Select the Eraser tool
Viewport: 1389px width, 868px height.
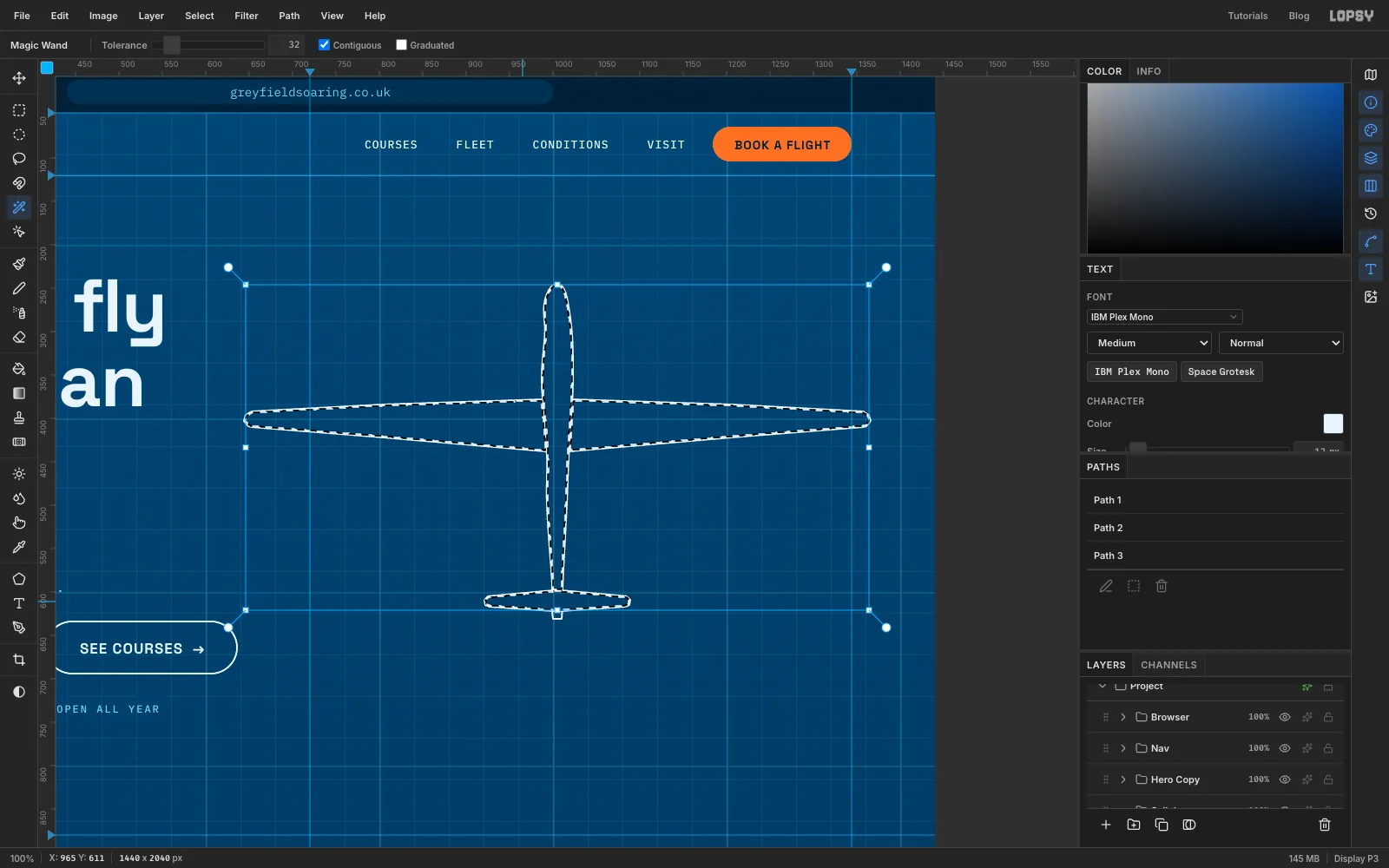19,337
